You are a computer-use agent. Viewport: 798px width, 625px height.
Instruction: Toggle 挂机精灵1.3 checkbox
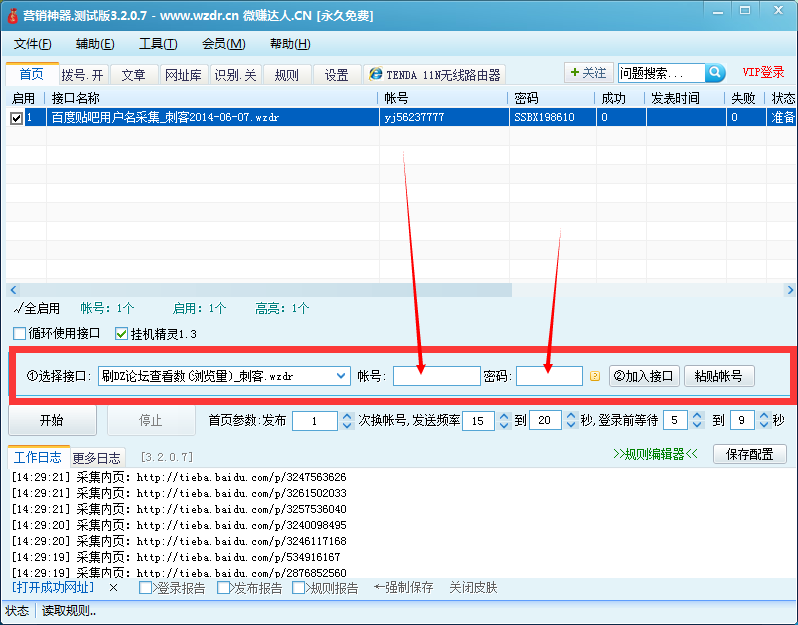pyautogui.click(x=122, y=334)
